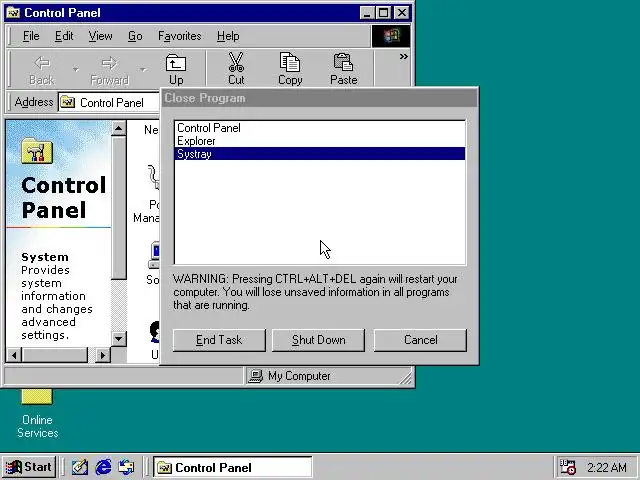Click the Shut Down button
Viewport: 640px width, 480px height.
318,340
